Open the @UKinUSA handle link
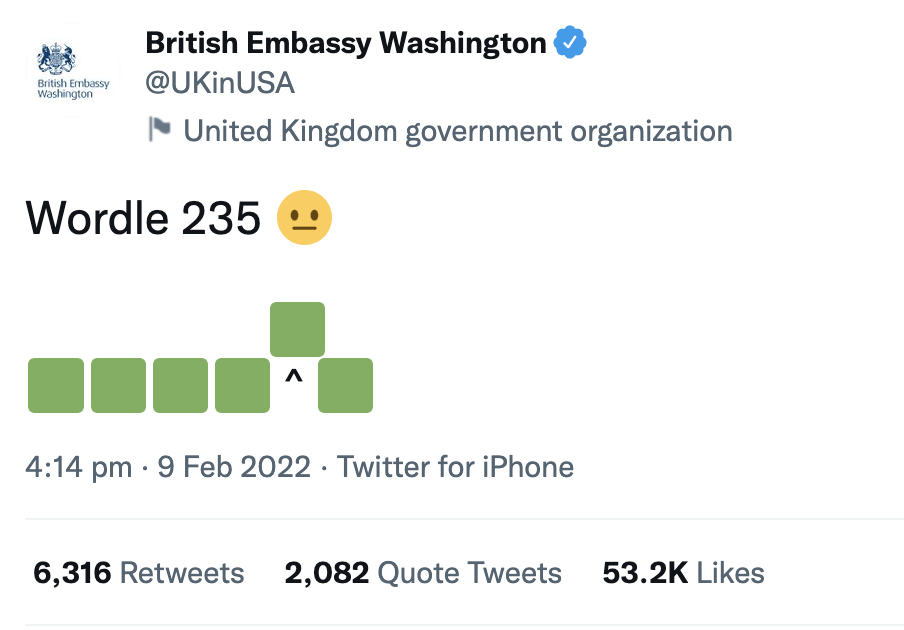 [x=220, y=84]
